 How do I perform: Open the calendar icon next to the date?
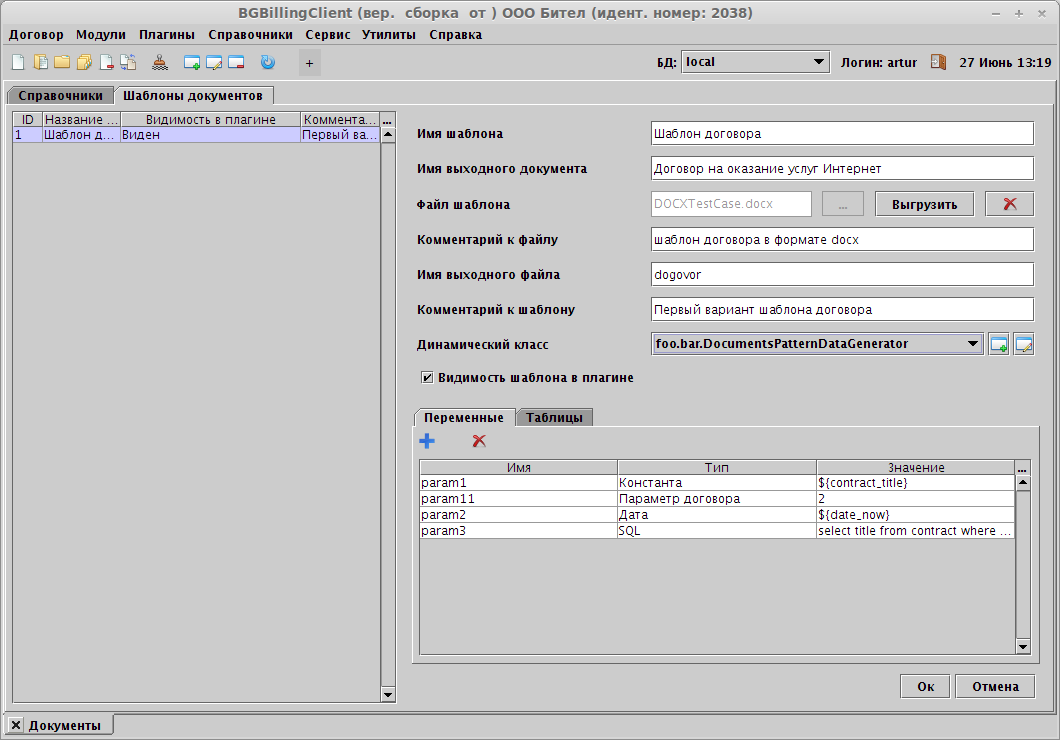(937, 61)
